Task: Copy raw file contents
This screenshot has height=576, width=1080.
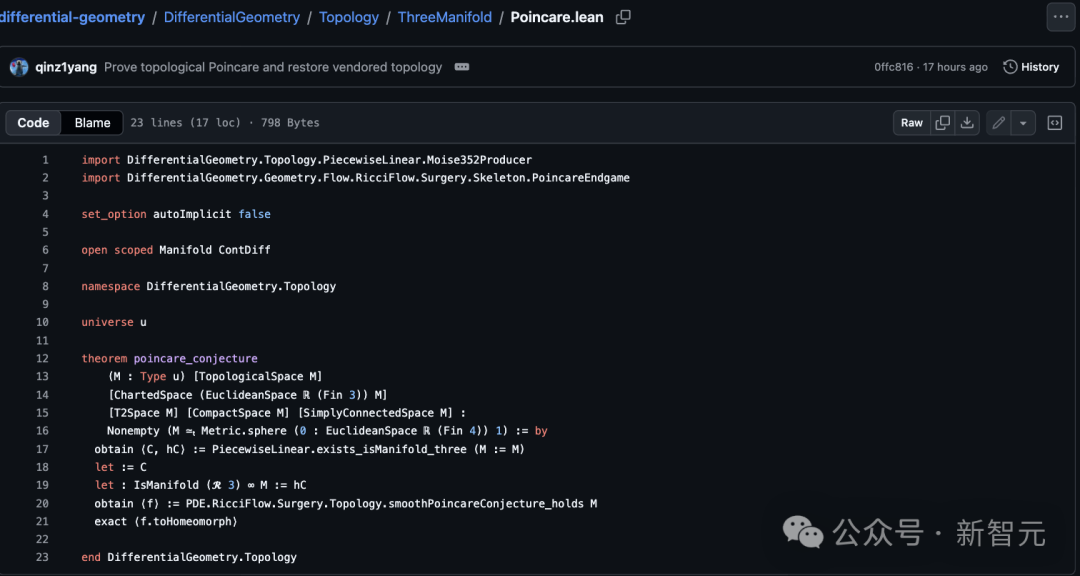Action: point(942,123)
